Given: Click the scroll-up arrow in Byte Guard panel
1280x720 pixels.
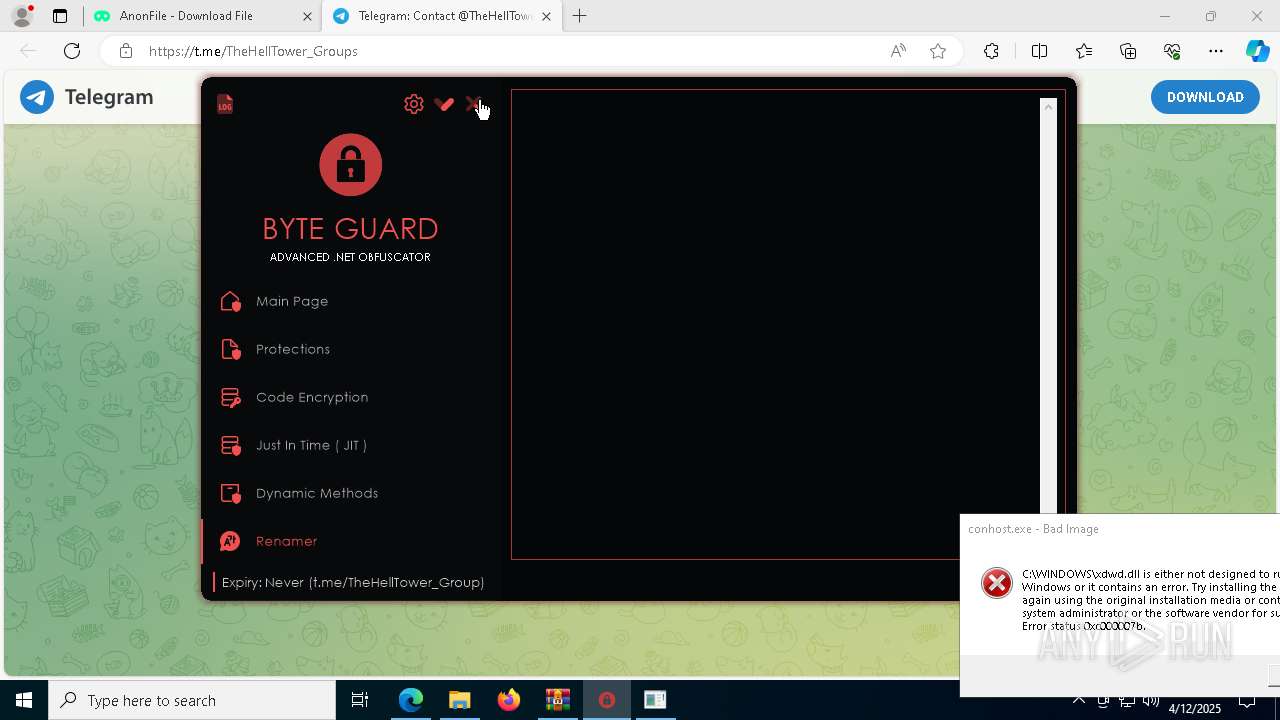Looking at the screenshot, I should [x=1048, y=106].
